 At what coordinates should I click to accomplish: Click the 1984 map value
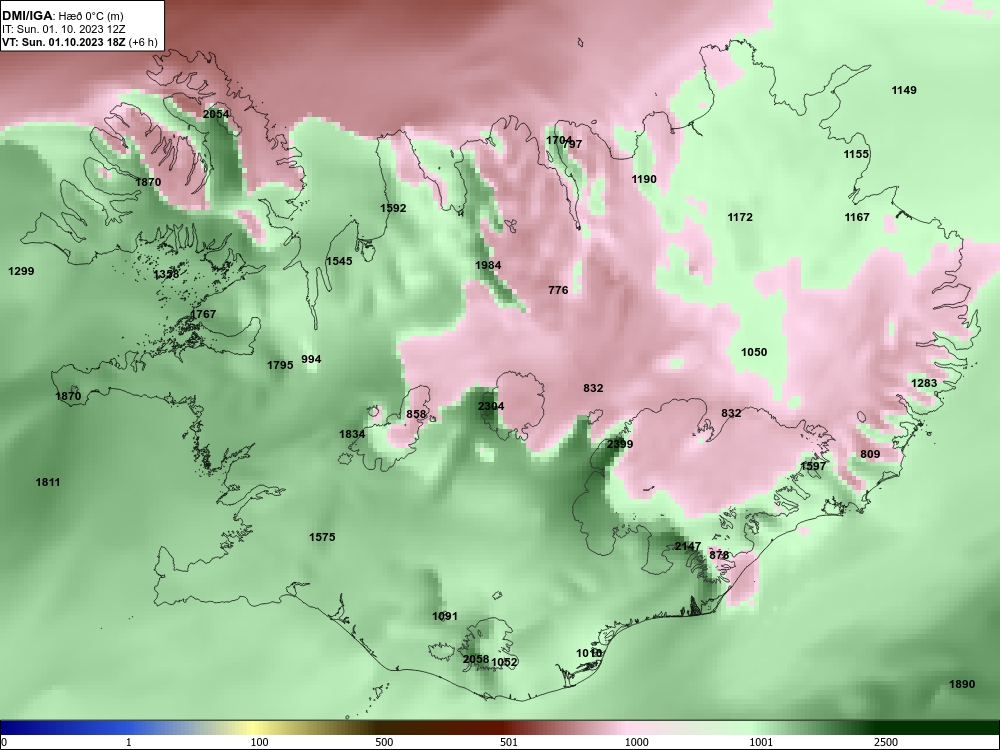point(489,265)
